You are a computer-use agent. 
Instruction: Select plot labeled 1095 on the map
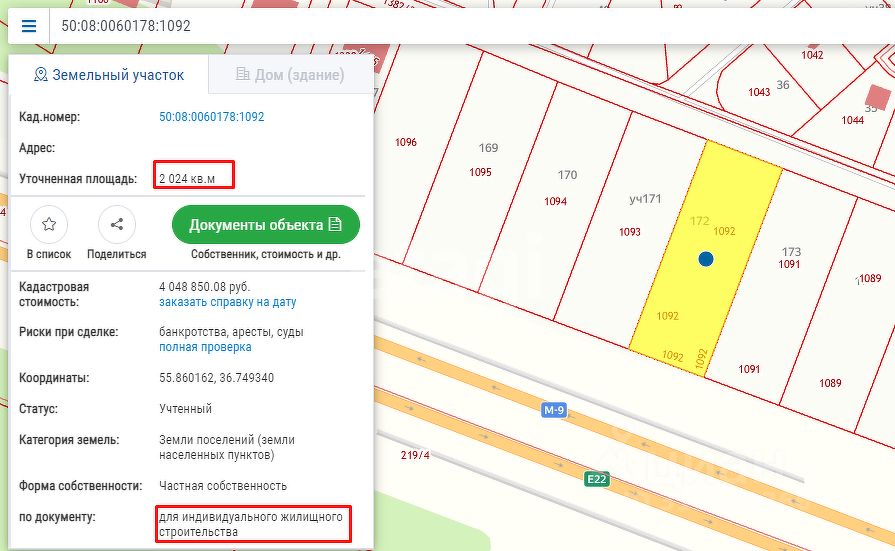click(x=480, y=172)
